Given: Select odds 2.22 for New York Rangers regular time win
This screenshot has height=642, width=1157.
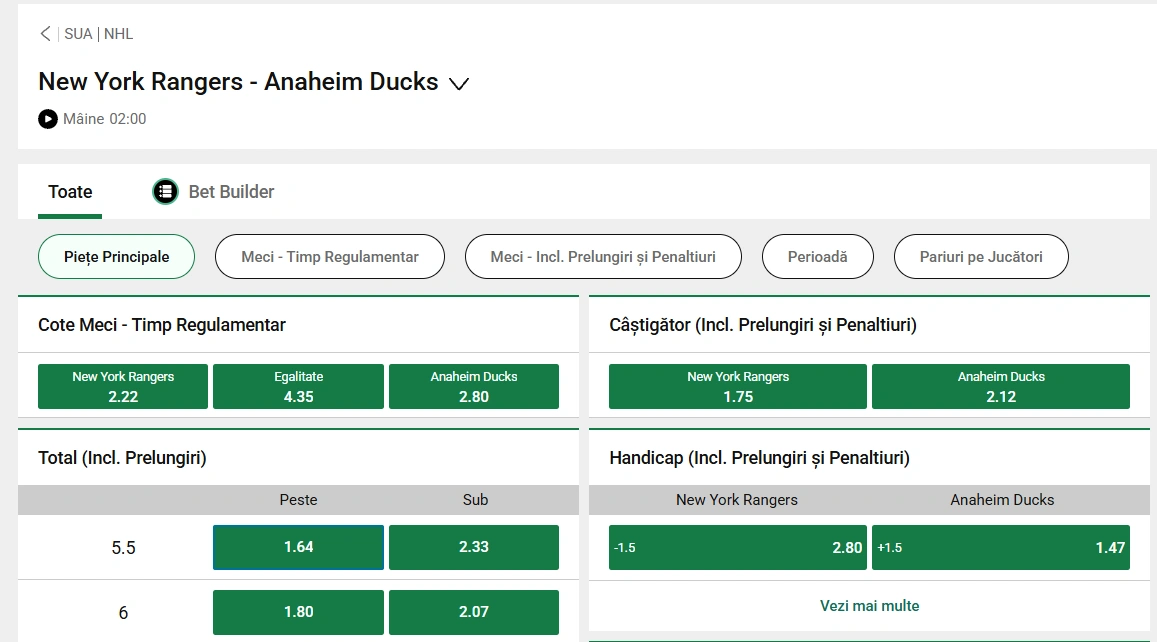Looking at the screenshot, I should [x=122, y=386].
